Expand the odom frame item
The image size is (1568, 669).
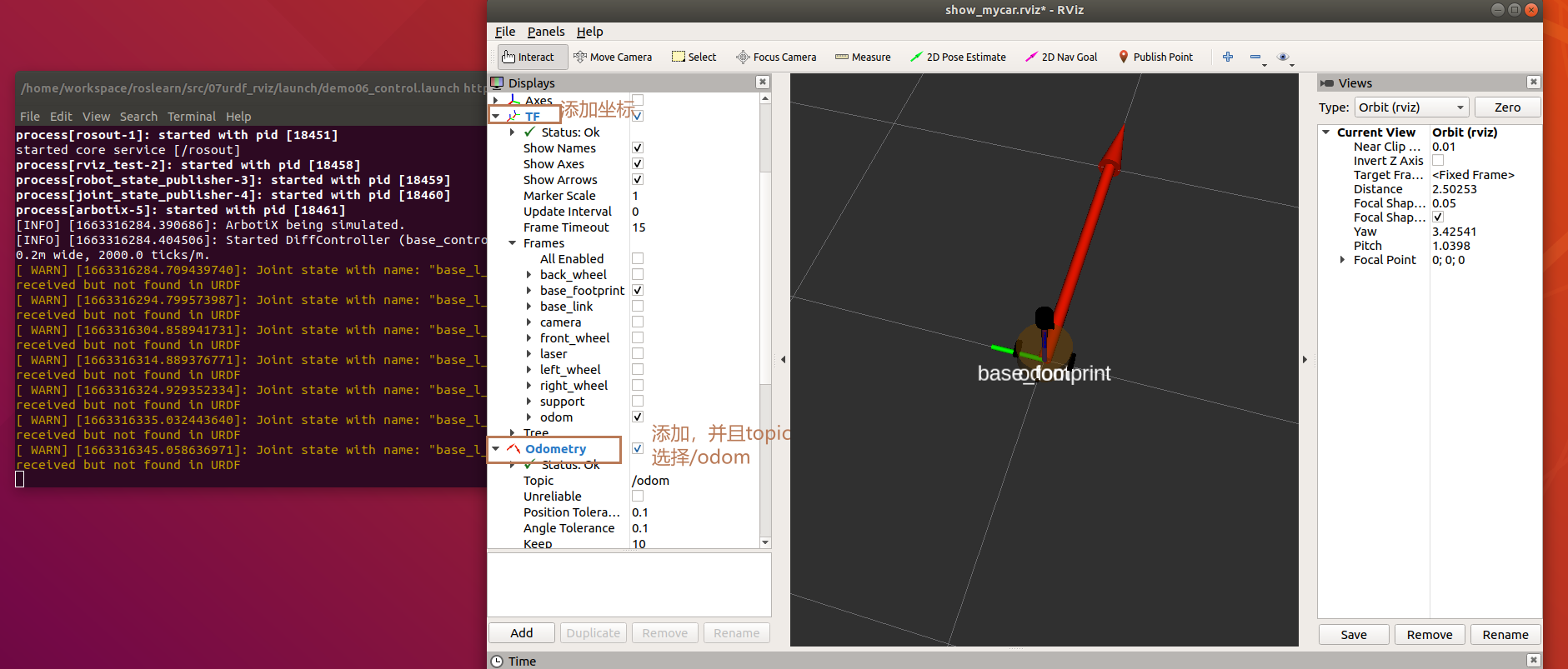point(529,417)
